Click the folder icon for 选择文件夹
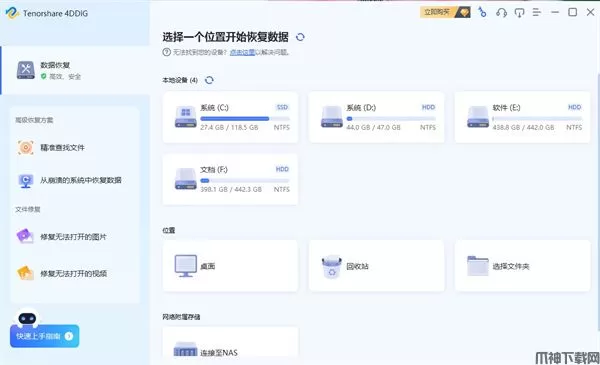Viewport: 600px width, 365px height. point(478,266)
